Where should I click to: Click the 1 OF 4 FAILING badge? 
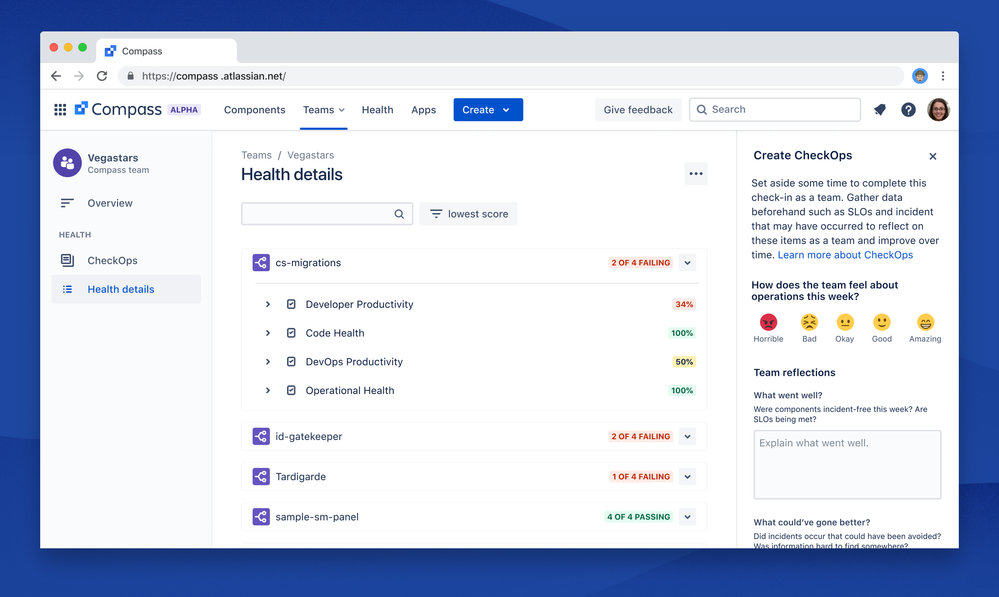tap(641, 477)
